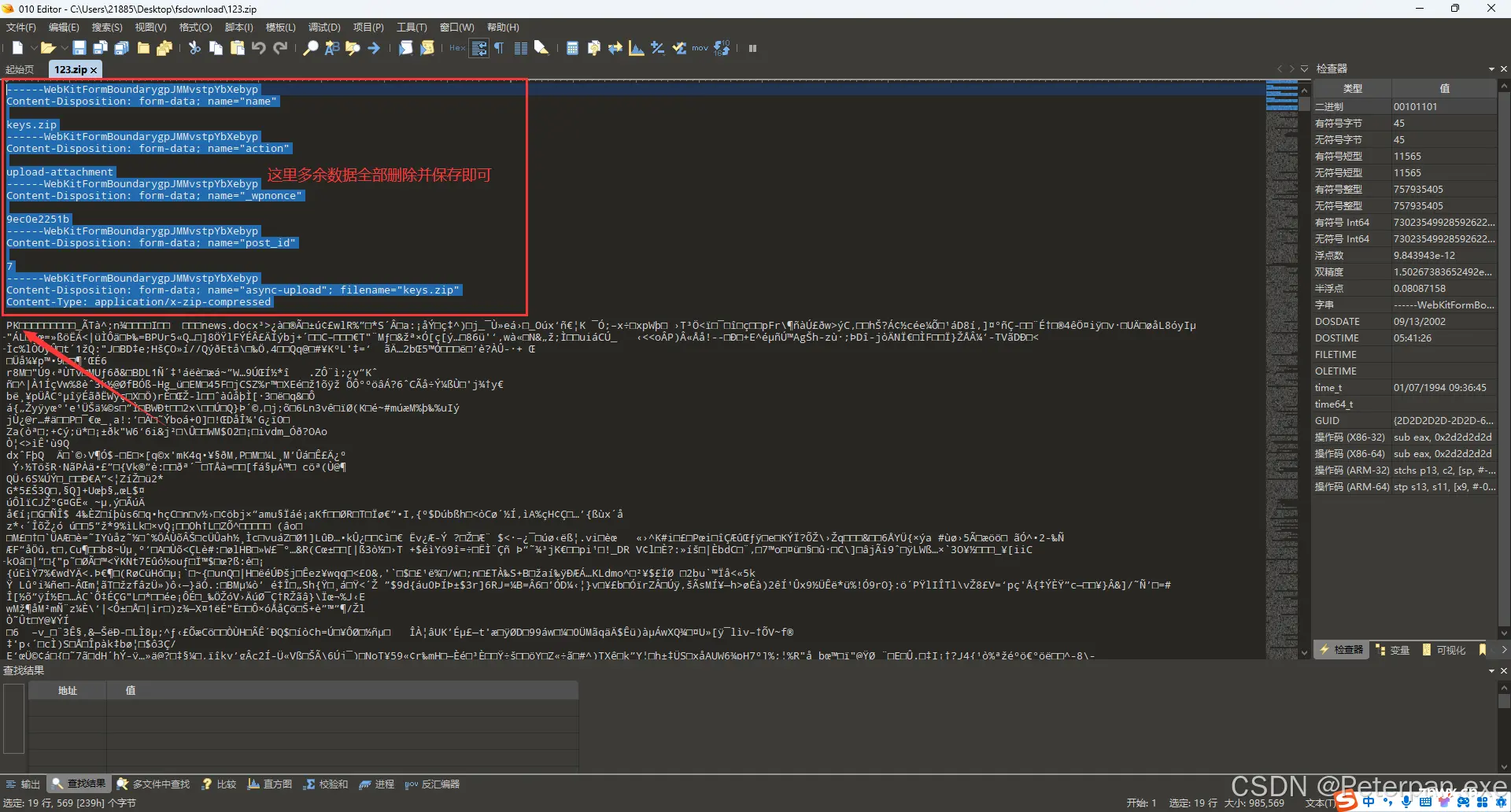Click the Replace (AB) toolbar icon
1511x812 pixels.
point(332,48)
